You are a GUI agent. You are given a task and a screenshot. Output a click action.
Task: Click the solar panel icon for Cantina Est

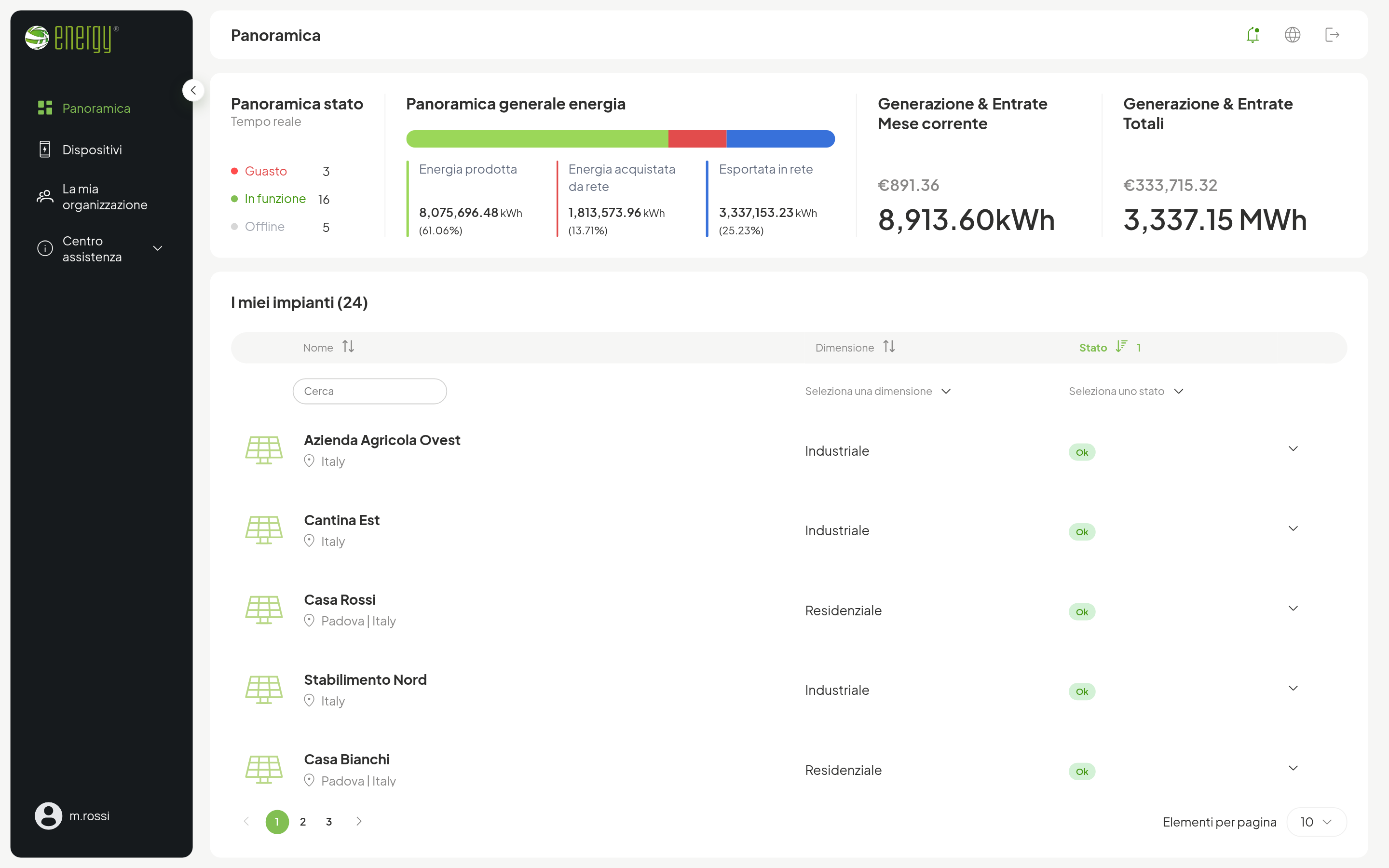(264, 530)
